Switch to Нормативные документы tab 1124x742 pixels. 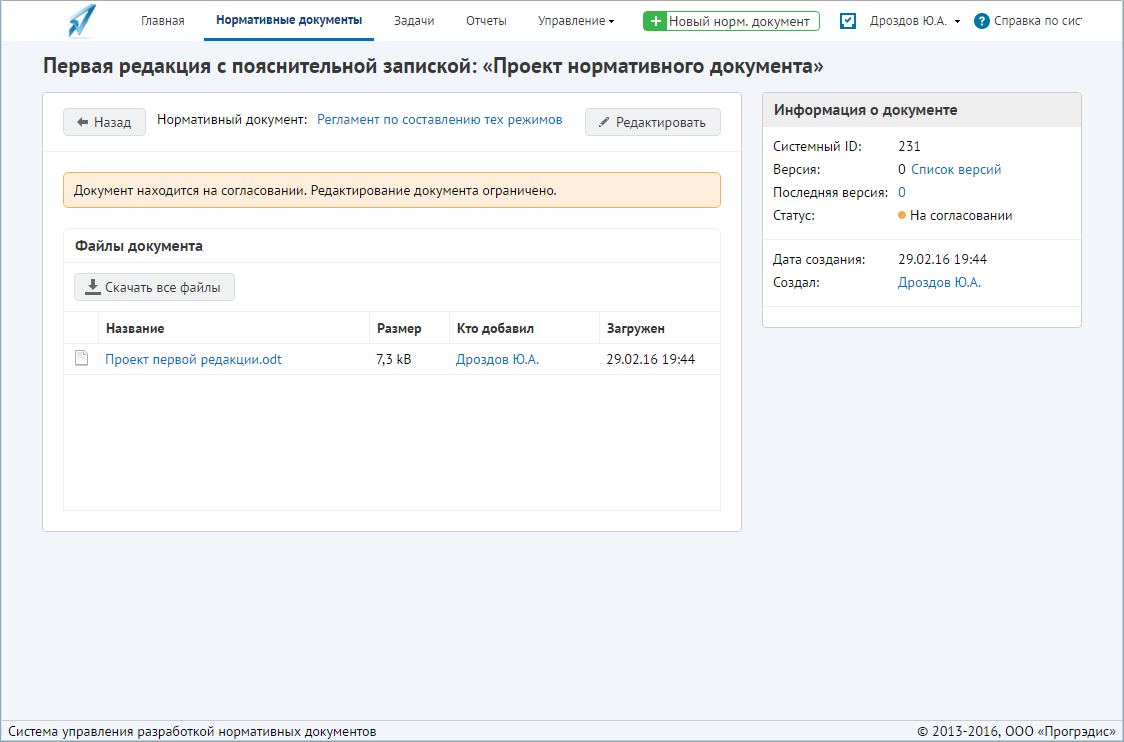tap(289, 20)
